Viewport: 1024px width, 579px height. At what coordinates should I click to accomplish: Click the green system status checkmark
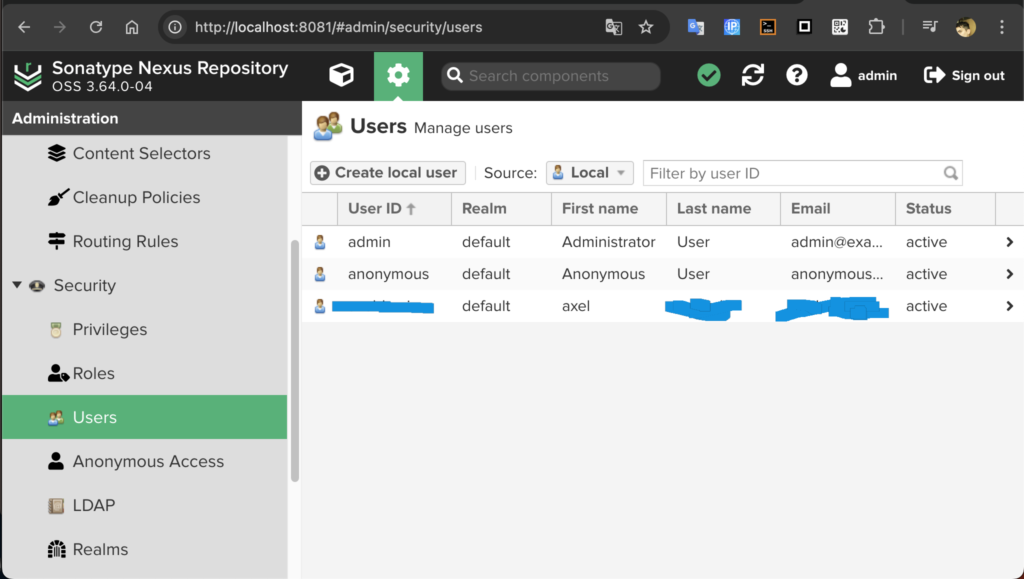709,76
